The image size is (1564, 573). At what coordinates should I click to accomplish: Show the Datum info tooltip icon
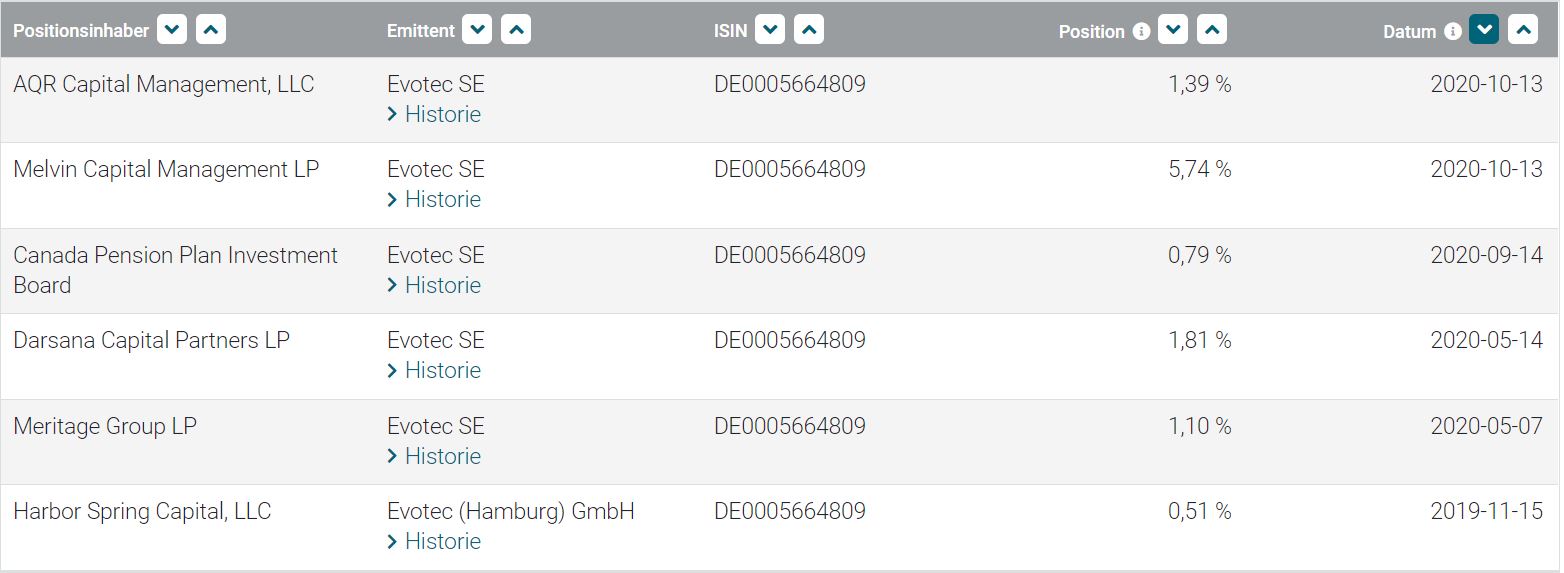point(1452,31)
